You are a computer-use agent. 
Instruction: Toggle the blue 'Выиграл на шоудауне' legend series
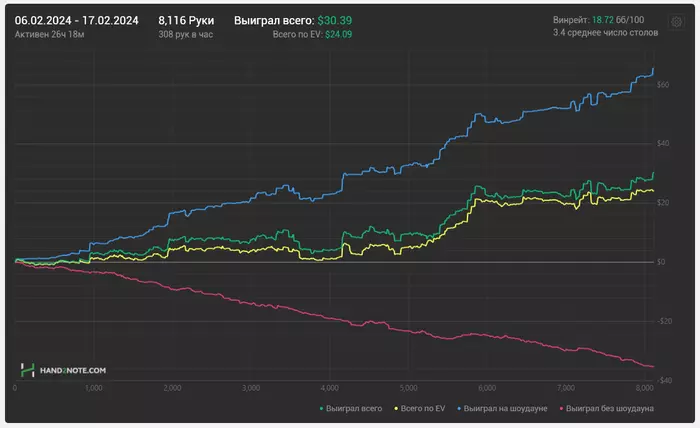[x=508, y=408]
